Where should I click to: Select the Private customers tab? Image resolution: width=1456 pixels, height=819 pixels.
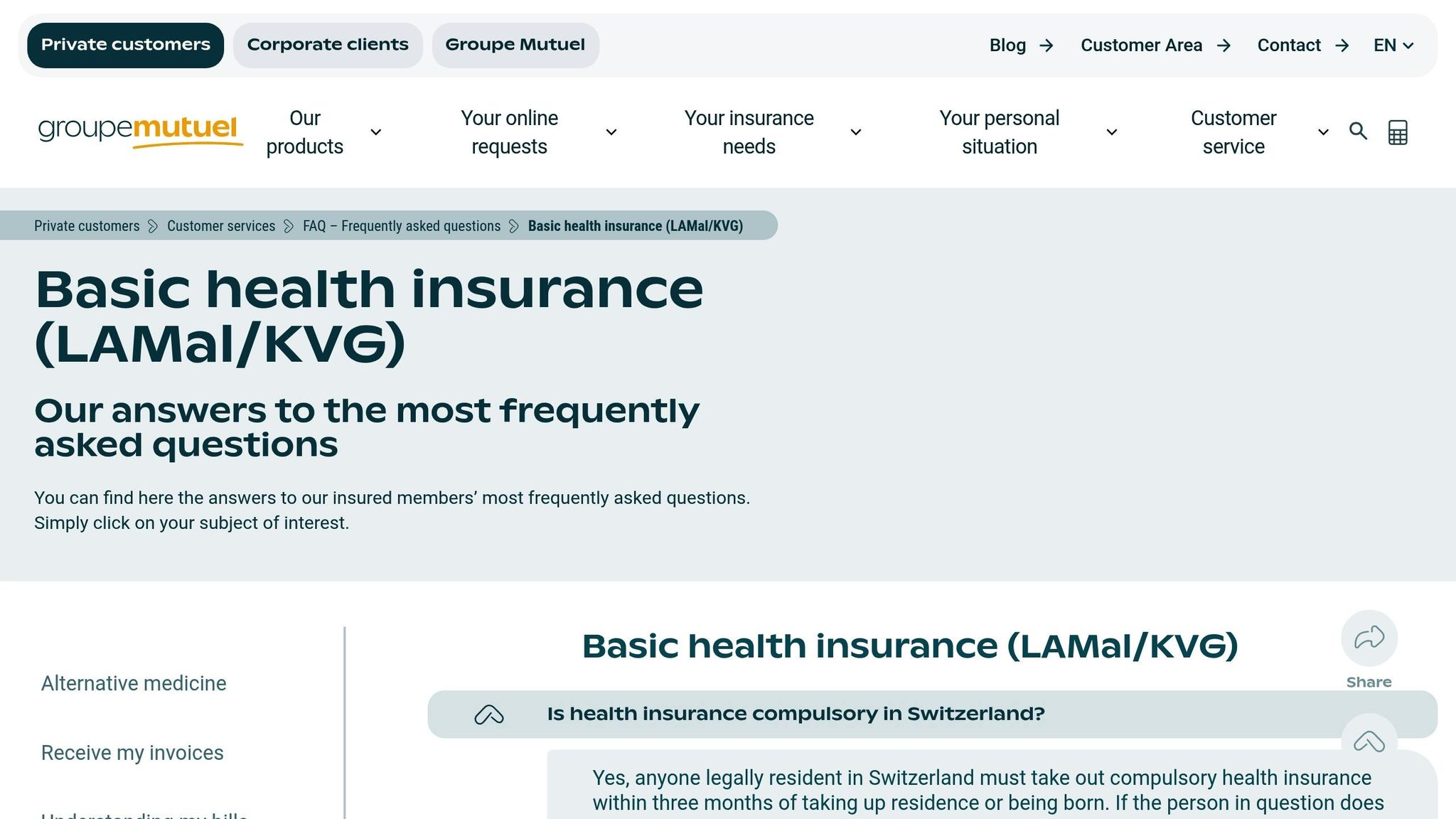[x=126, y=45]
